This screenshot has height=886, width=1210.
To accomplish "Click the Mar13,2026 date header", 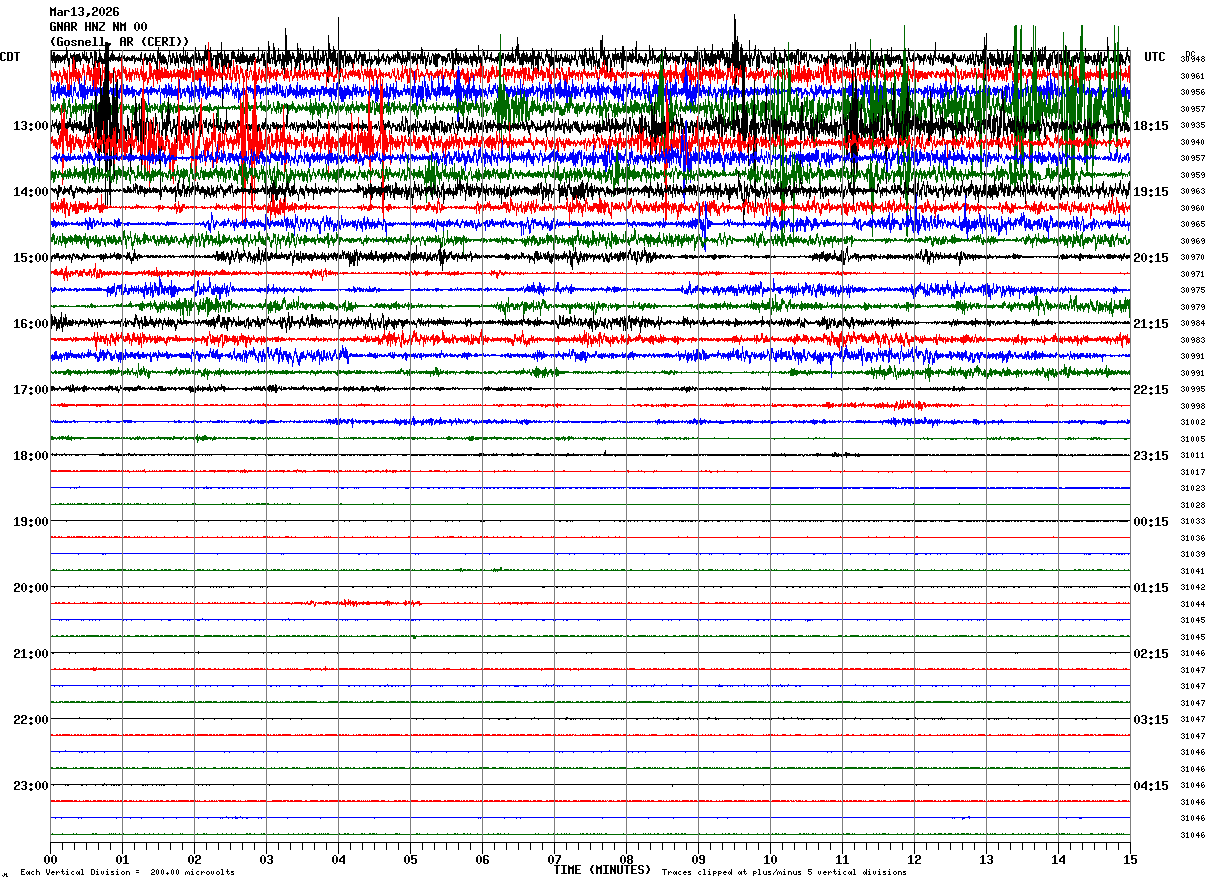I will click(84, 12).
